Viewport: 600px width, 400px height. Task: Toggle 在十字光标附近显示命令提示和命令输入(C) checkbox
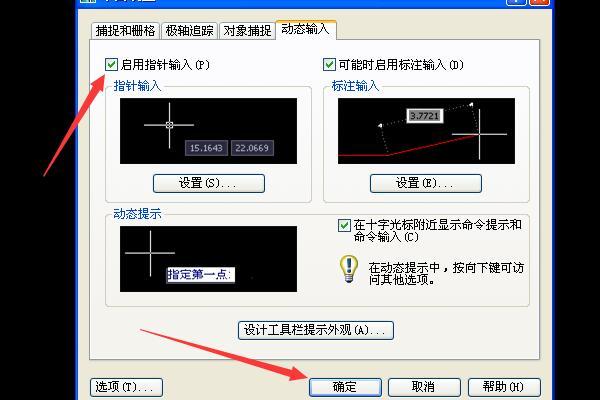coord(344,225)
